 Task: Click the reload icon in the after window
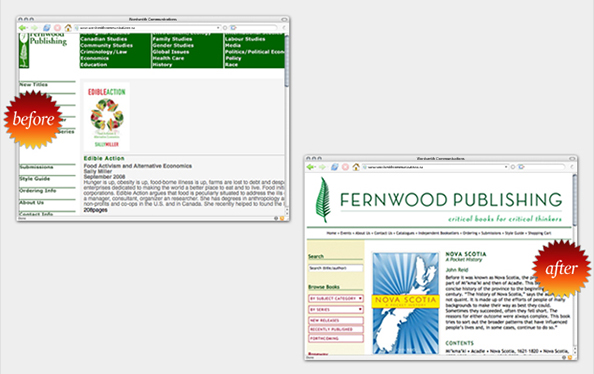335,167
